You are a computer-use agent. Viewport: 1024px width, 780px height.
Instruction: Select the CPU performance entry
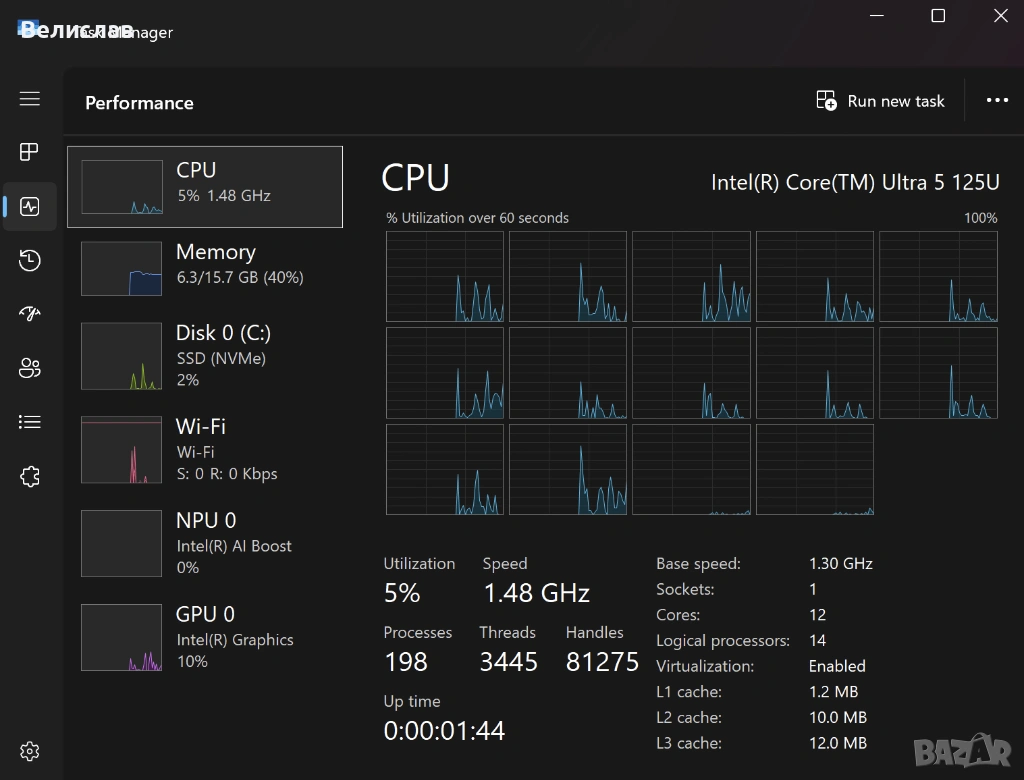(x=205, y=187)
